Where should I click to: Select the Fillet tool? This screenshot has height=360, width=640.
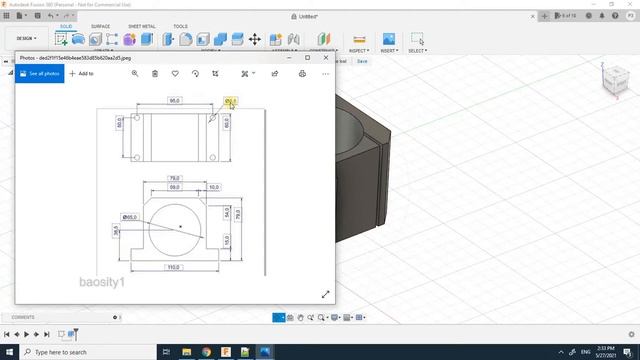pyautogui.click(x=186, y=39)
